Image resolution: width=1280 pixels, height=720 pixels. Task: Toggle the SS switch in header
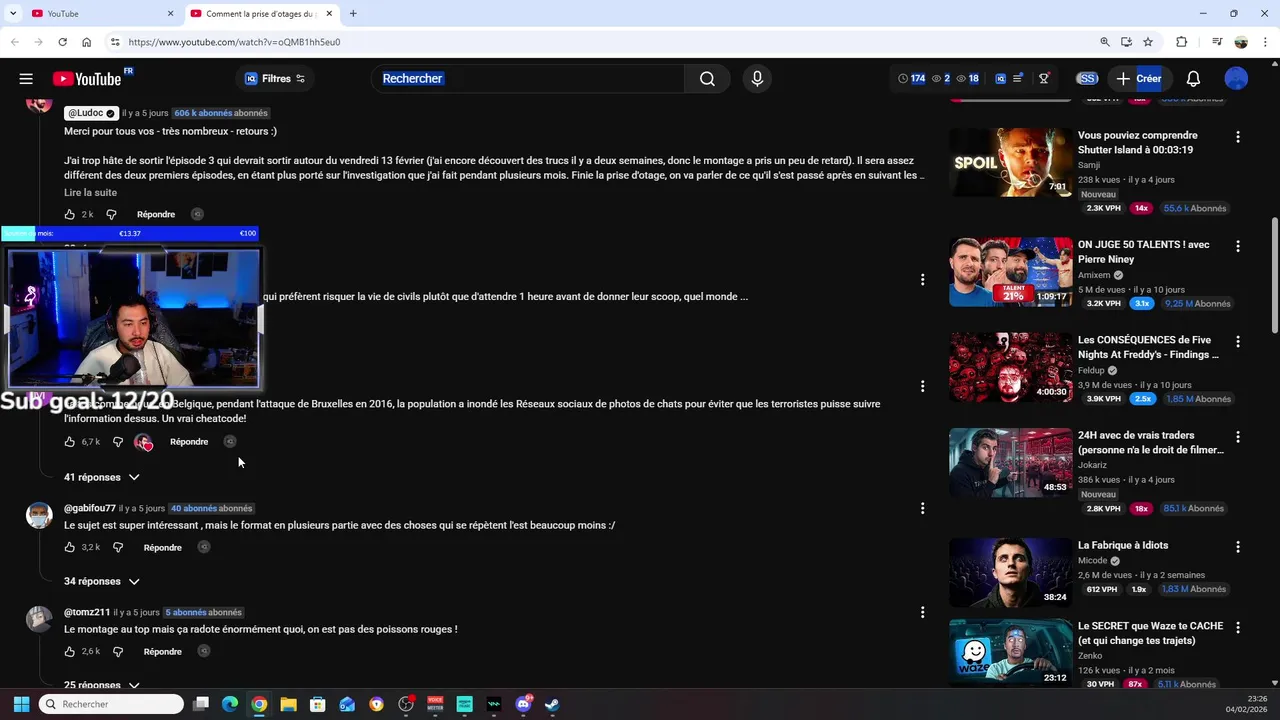tap(1087, 78)
